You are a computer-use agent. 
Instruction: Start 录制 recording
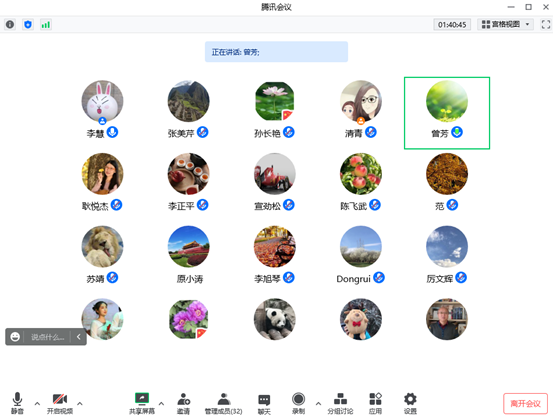click(x=298, y=403)
